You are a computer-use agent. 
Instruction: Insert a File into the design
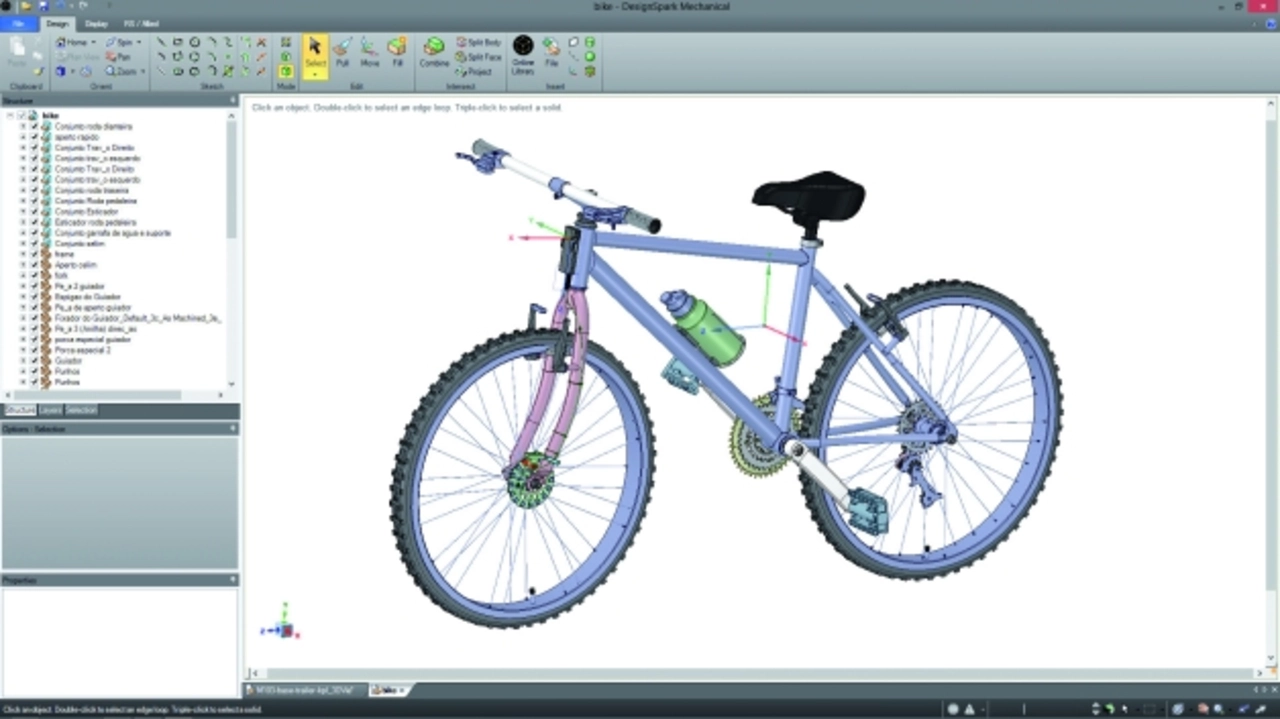pos(551,53)
